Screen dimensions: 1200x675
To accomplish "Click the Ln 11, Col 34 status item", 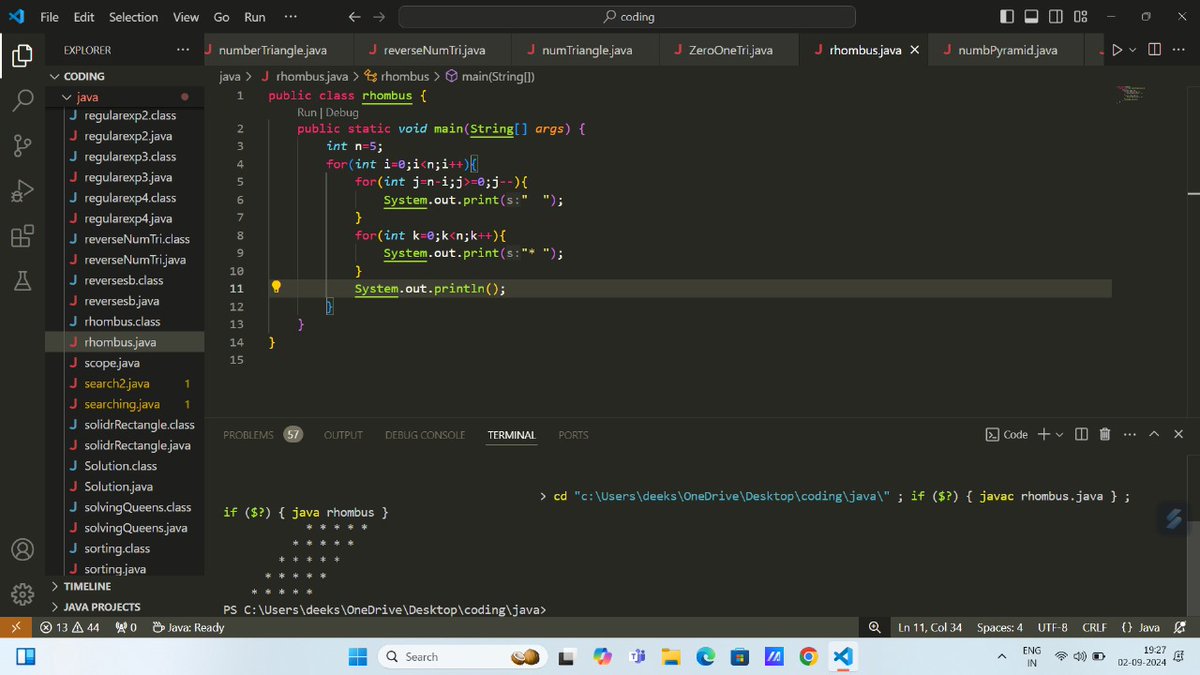I will tap(930, 627).
